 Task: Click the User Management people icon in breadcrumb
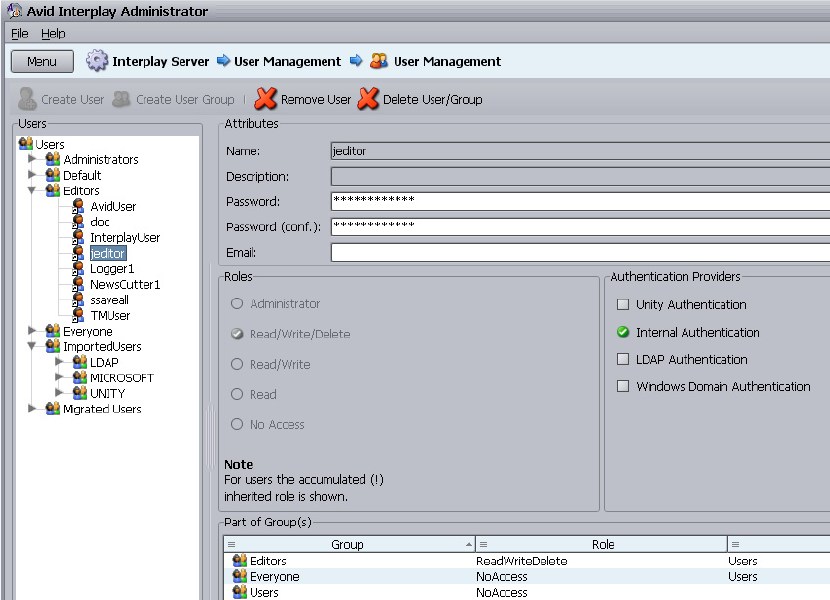click(x=378, y=61)
